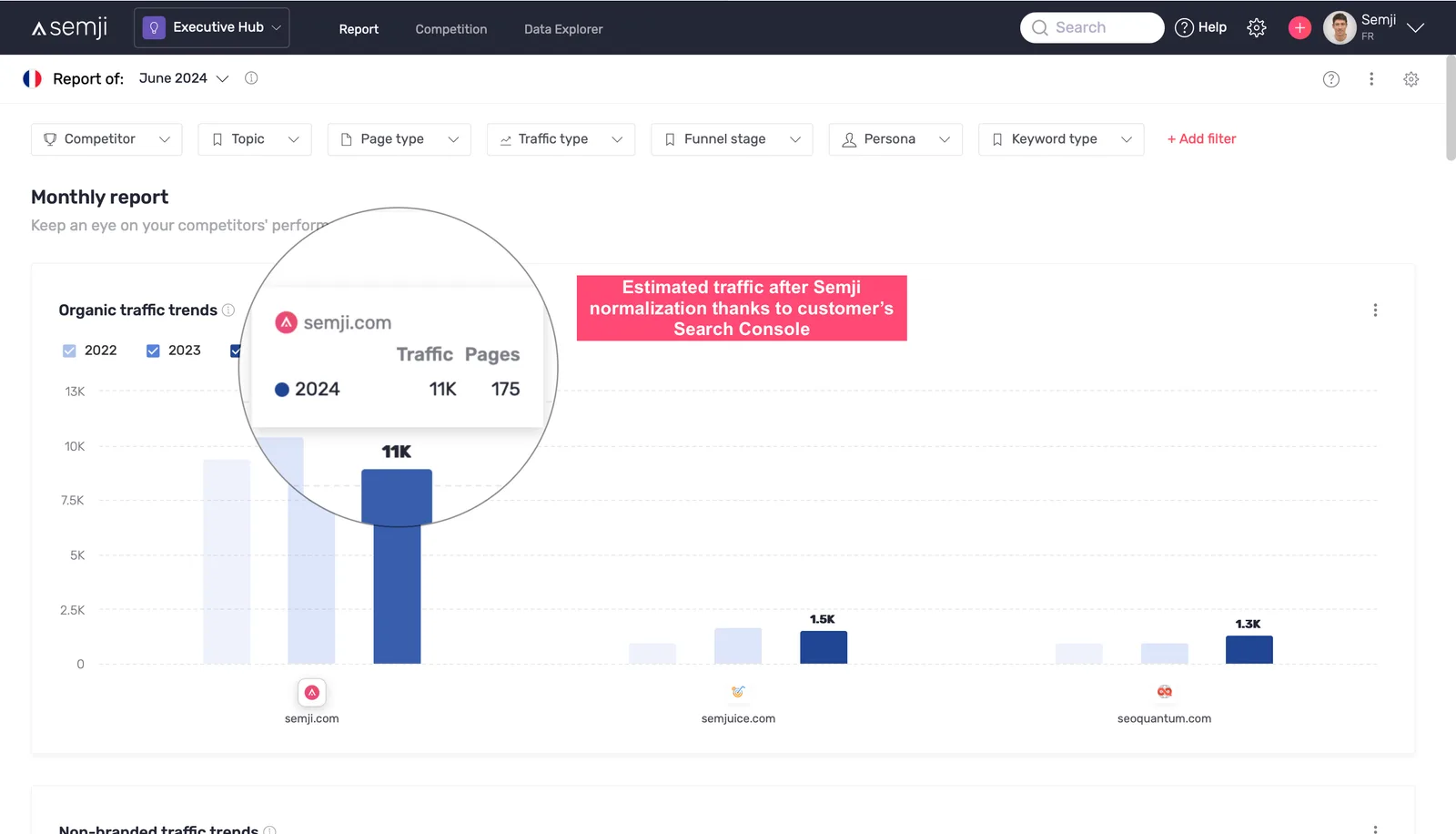1456x834 pixels.
Task: Open the Help icon in top bar
Action: [x=1184, y=27]
